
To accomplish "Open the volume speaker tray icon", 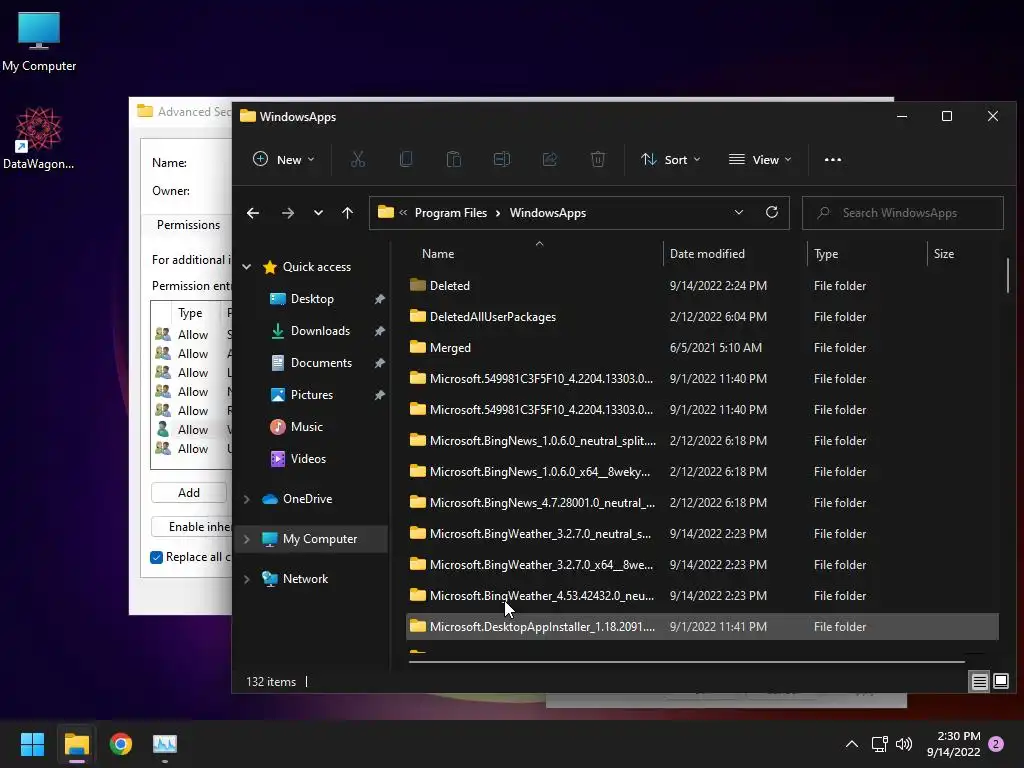I will pos(904,744).
